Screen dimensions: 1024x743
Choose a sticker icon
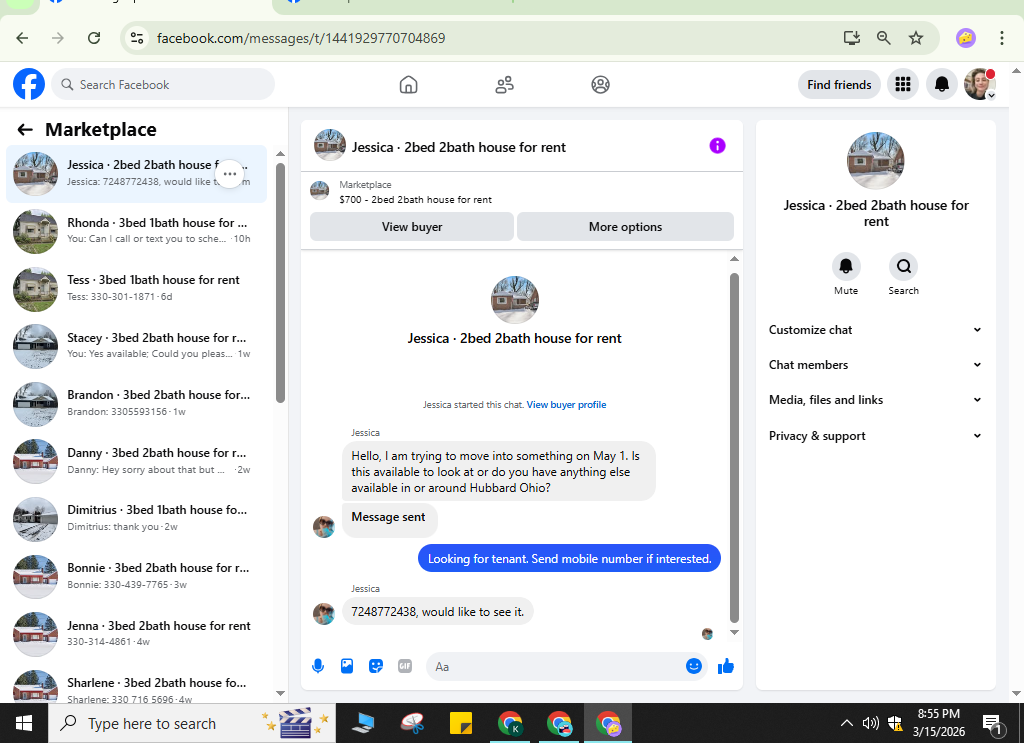[376, 666]
